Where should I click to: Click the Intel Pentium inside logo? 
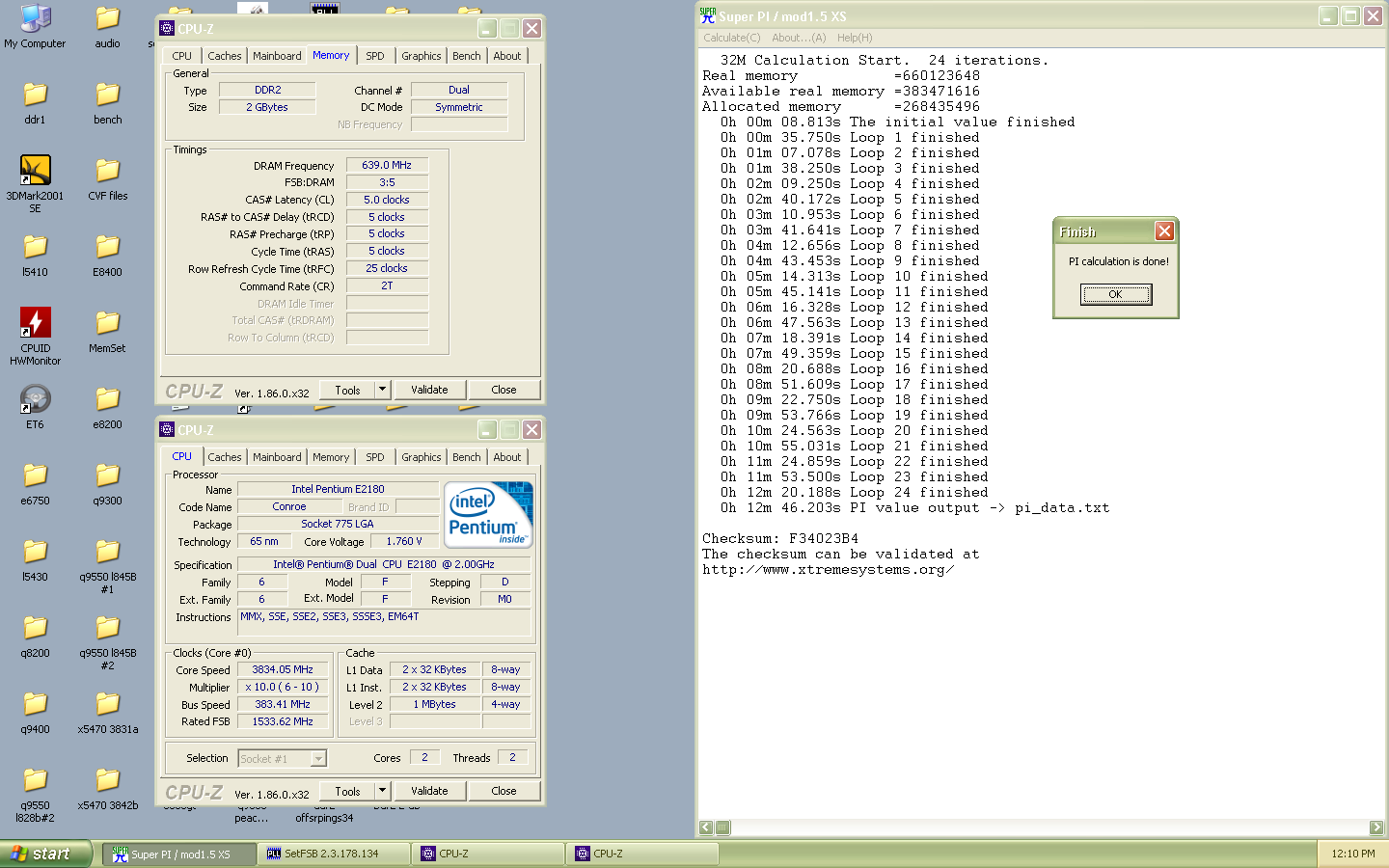pyautogui.click(x=489, y=516)
